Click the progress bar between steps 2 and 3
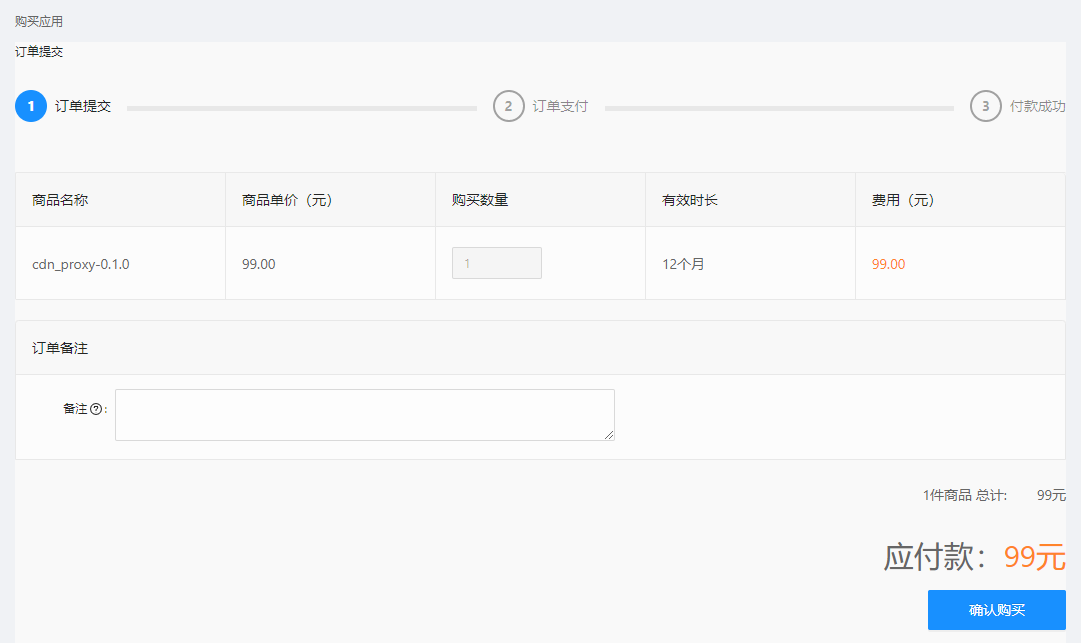This screenshot has width=1081, height=643. tap(778, 108)
